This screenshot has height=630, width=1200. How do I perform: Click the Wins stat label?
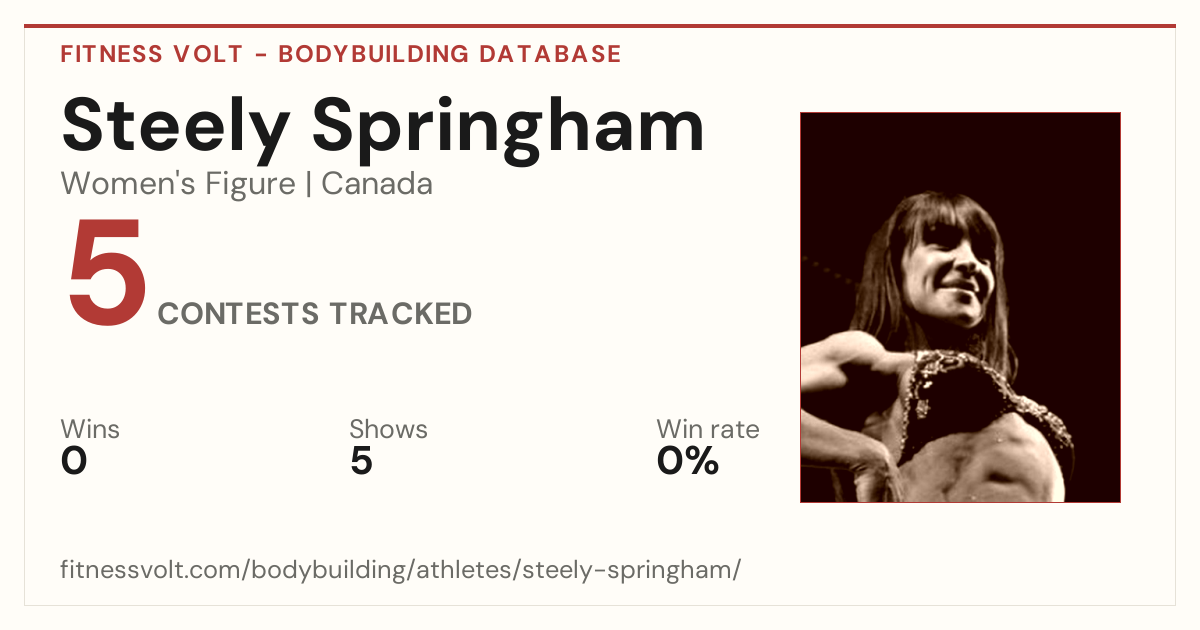tap(90, 430)
